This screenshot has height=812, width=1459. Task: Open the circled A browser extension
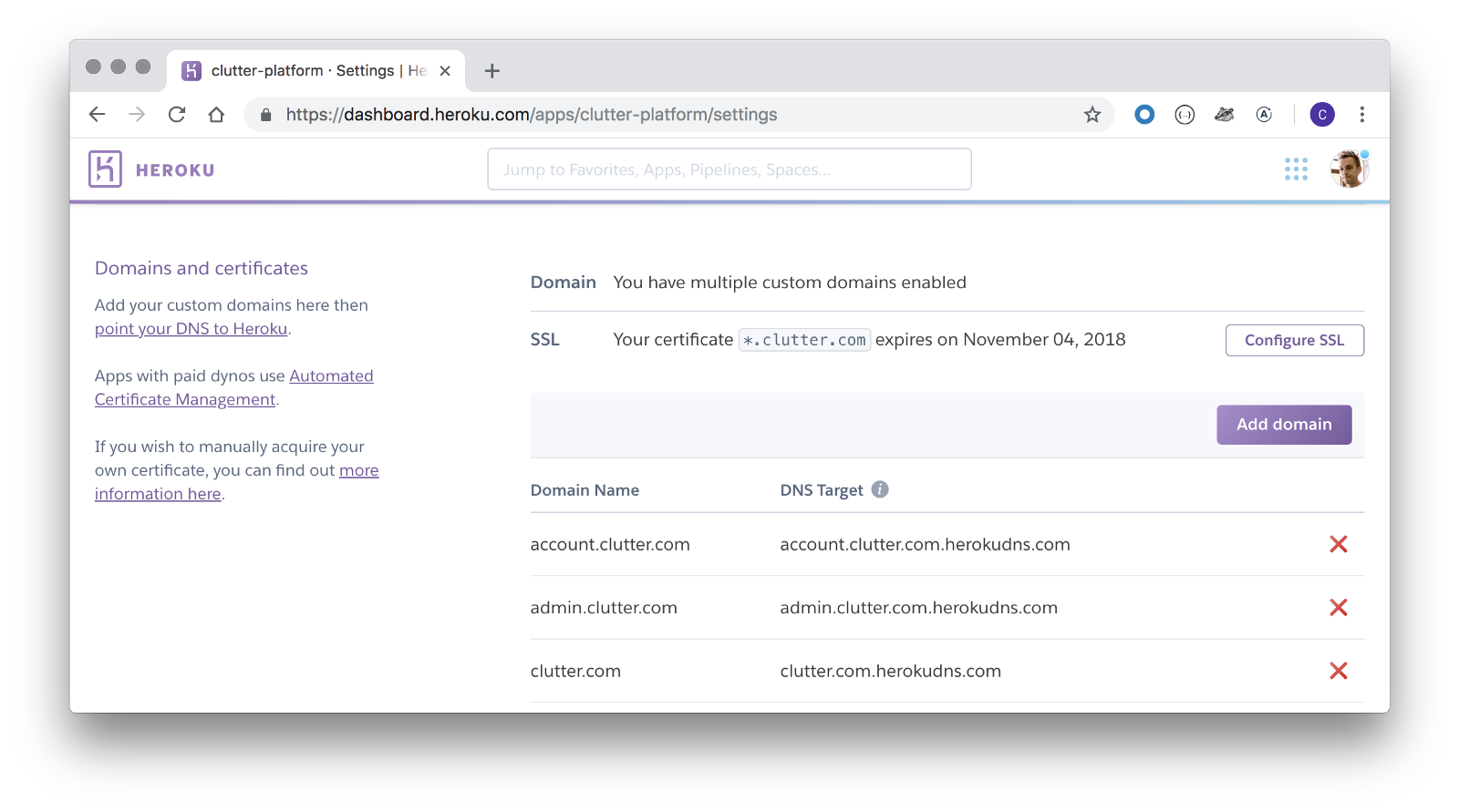[1264, 114]
